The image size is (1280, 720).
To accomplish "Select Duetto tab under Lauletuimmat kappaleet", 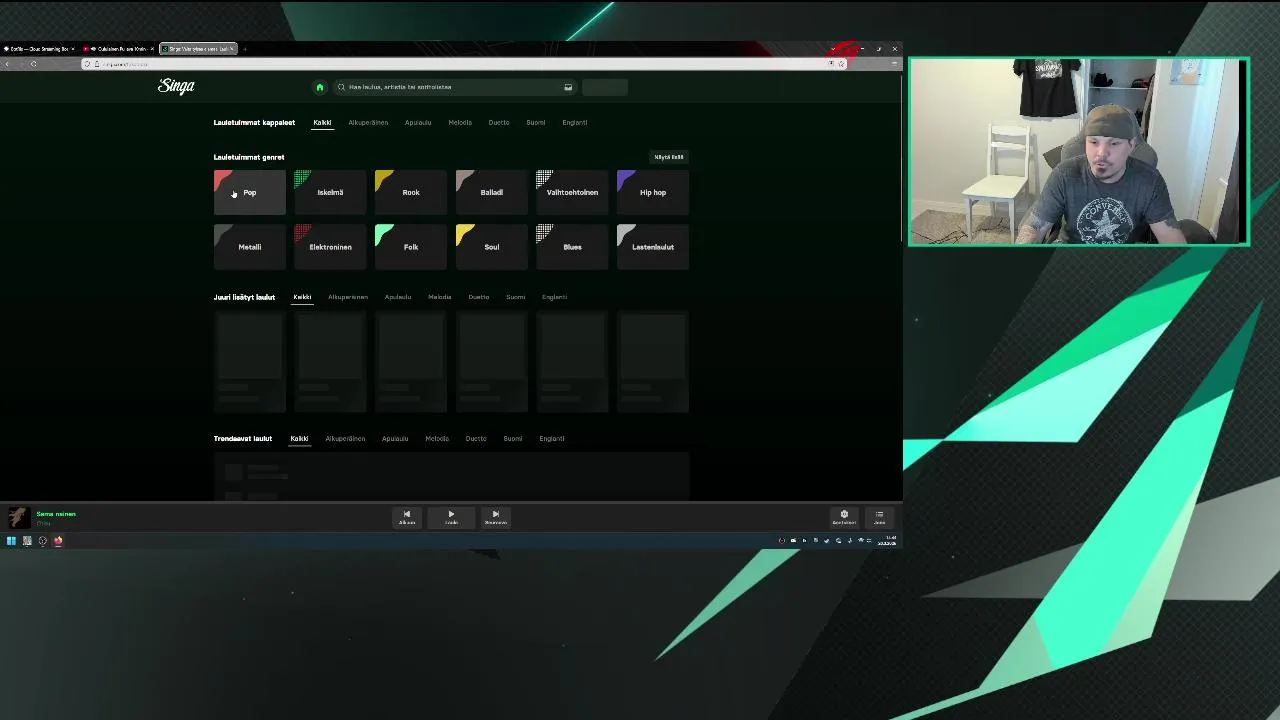I will point(499,122).
